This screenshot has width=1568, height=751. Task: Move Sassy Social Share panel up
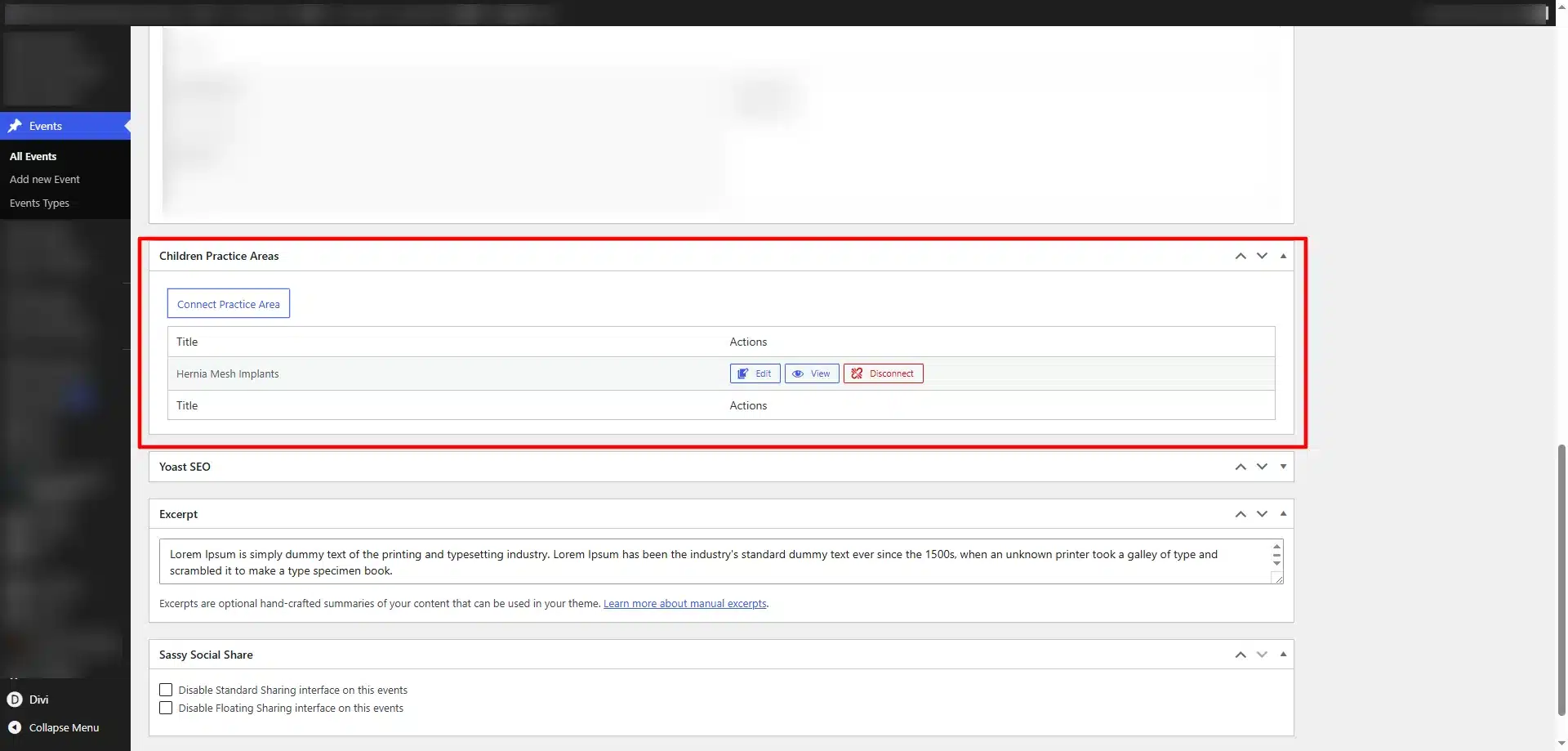click(1241, 655)
